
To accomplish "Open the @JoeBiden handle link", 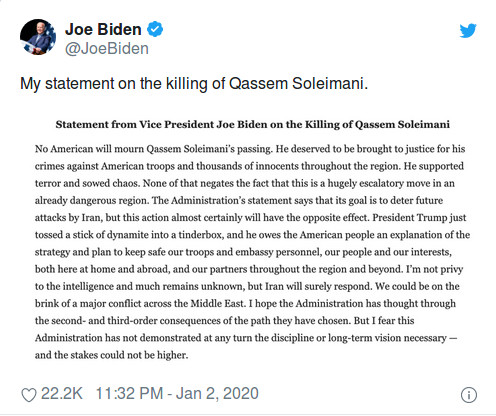I will pyautogui.click(x=107, y=49).
